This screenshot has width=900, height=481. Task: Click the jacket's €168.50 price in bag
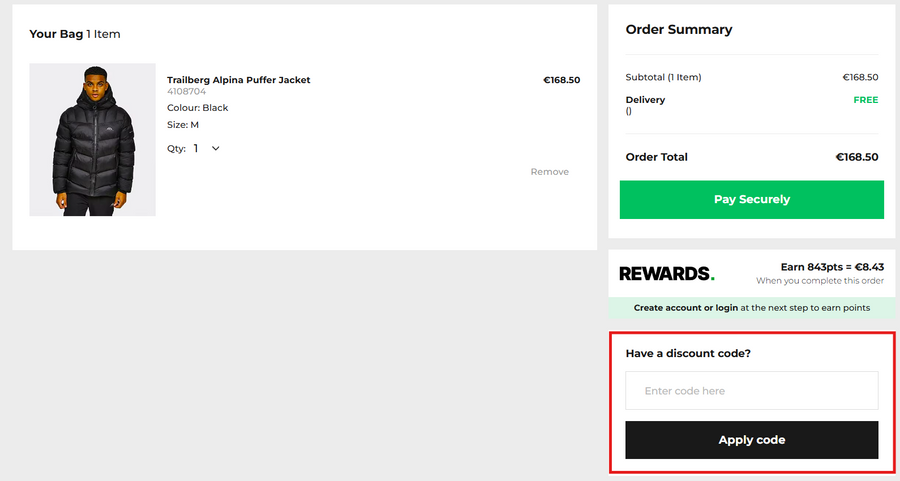click(561, 80)
